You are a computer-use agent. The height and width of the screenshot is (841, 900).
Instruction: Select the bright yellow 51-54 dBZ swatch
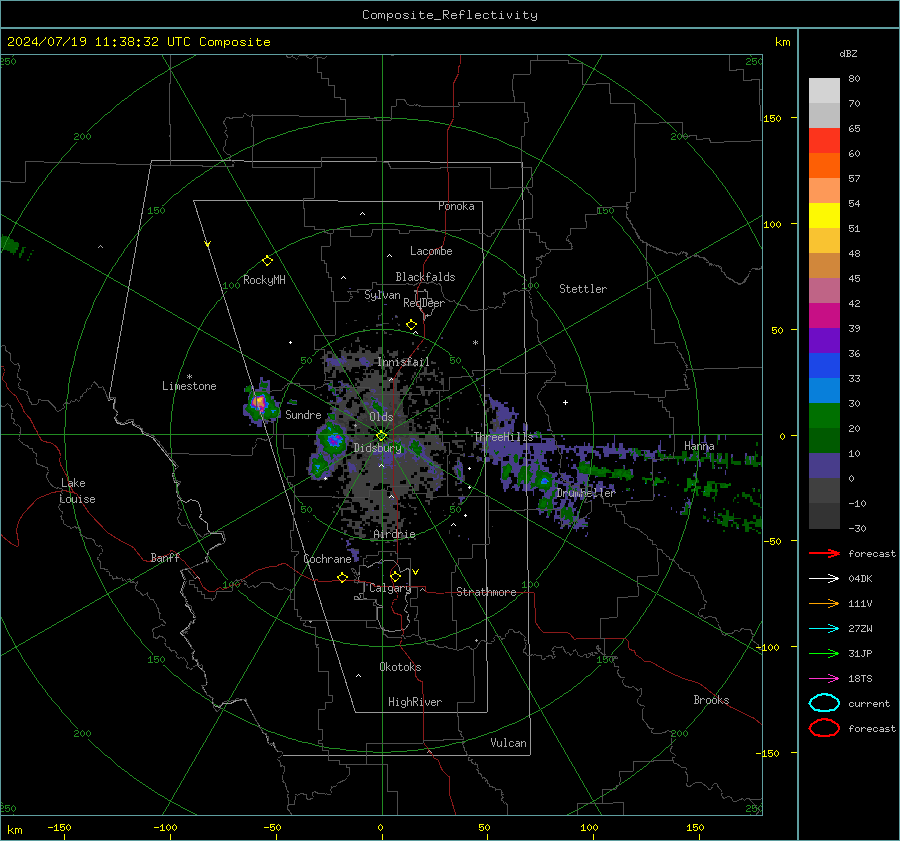tap(824, 216)
